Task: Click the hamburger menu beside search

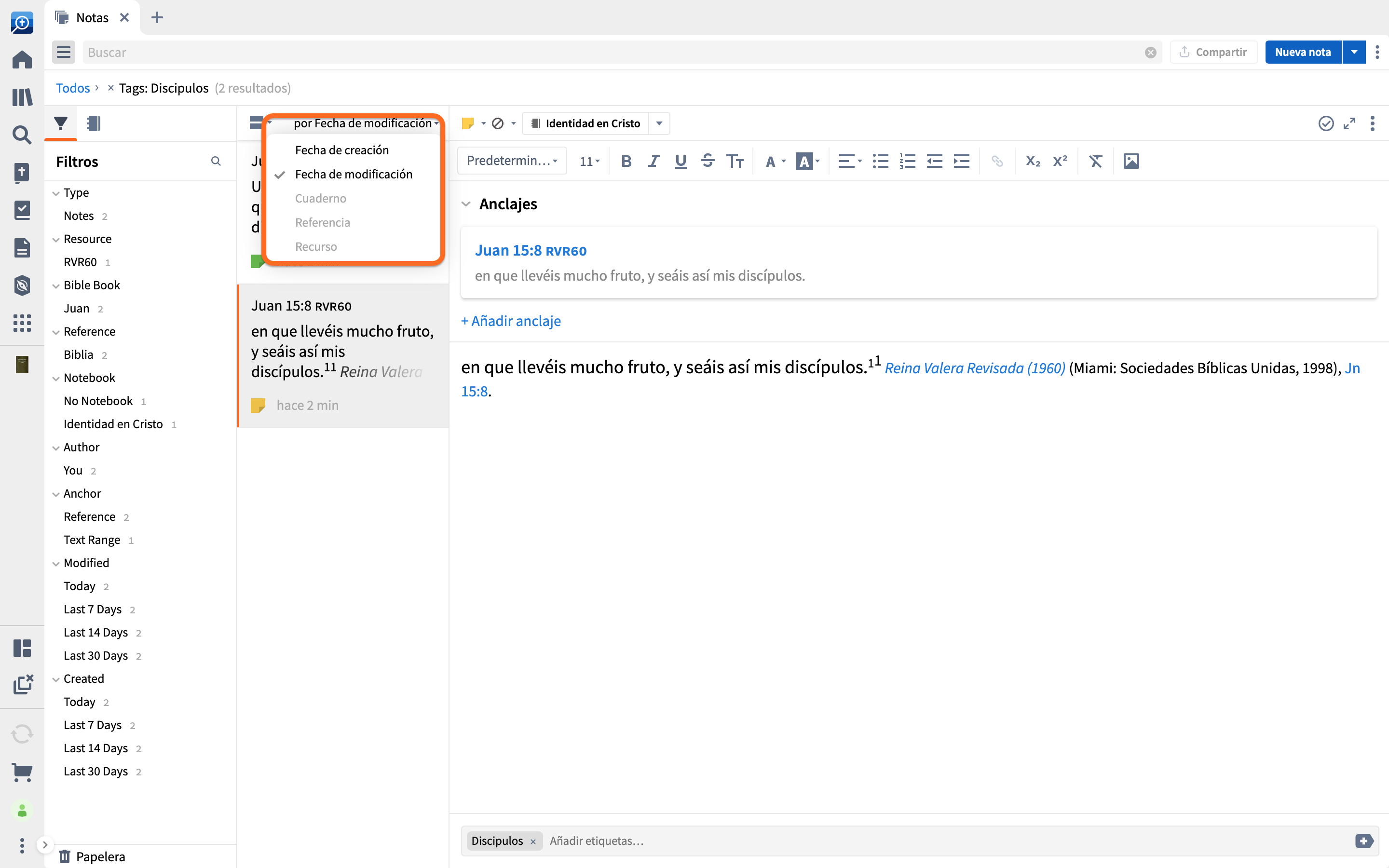Action: [x=63, y=52]
